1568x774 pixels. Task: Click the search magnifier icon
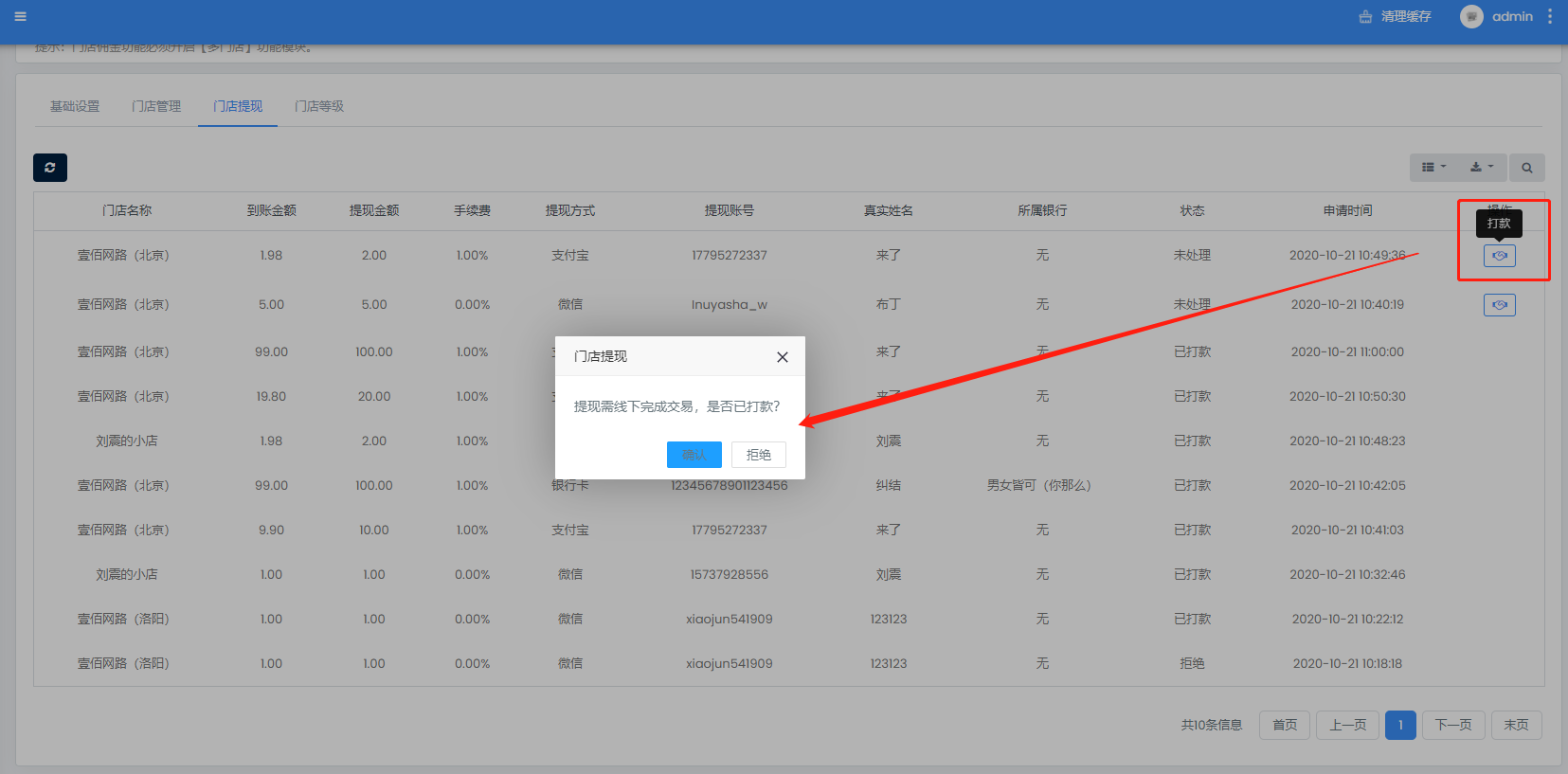point(1526,168)
